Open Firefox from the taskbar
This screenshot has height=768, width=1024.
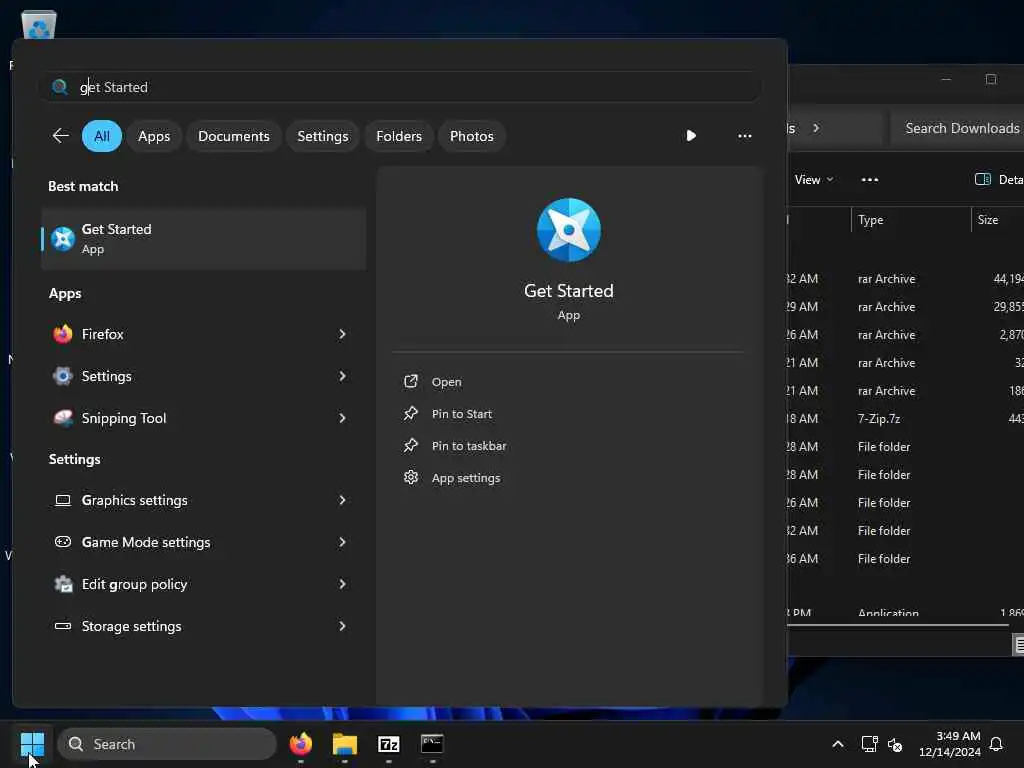coord(300,744)
